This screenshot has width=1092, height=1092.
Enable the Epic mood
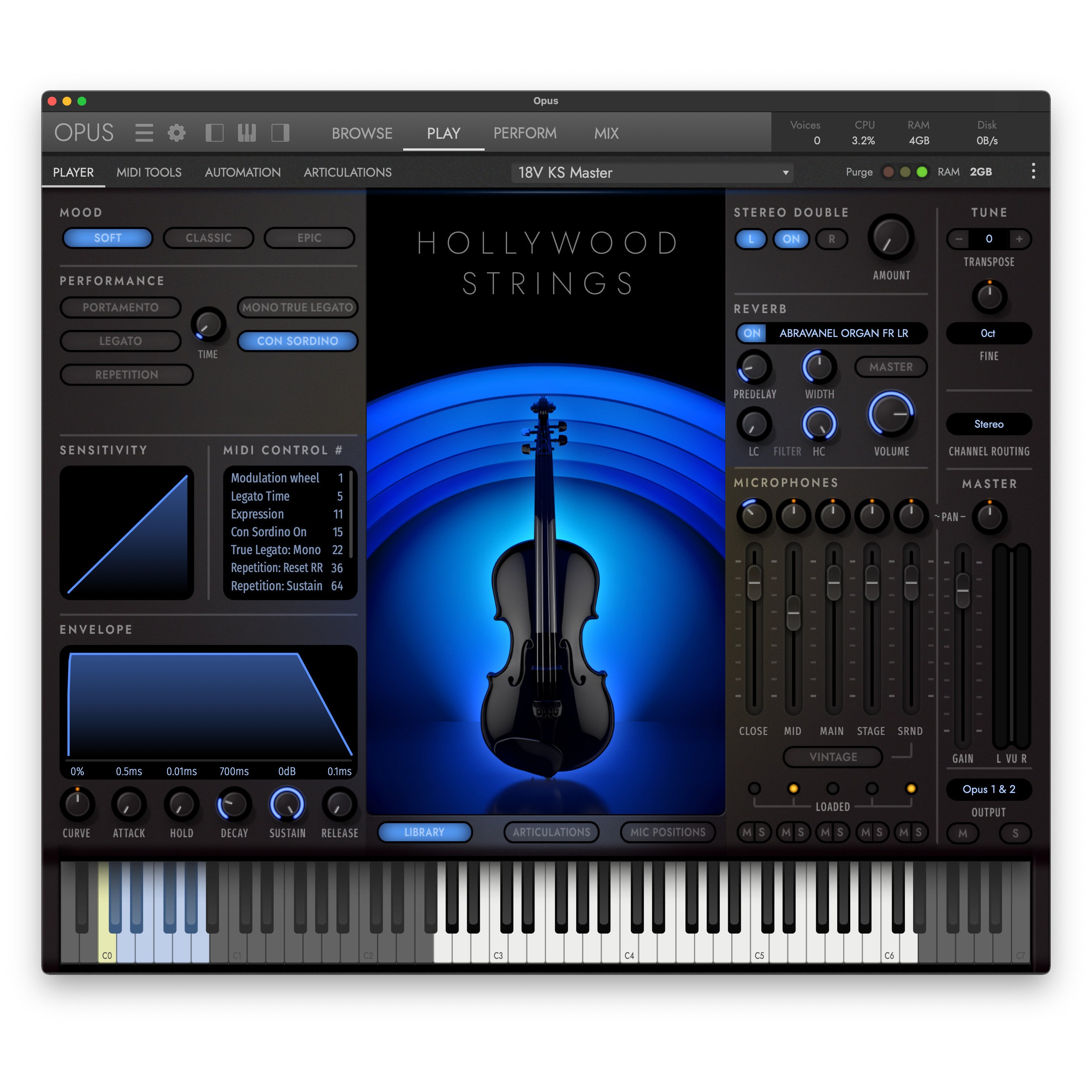[x=309, y=238]
